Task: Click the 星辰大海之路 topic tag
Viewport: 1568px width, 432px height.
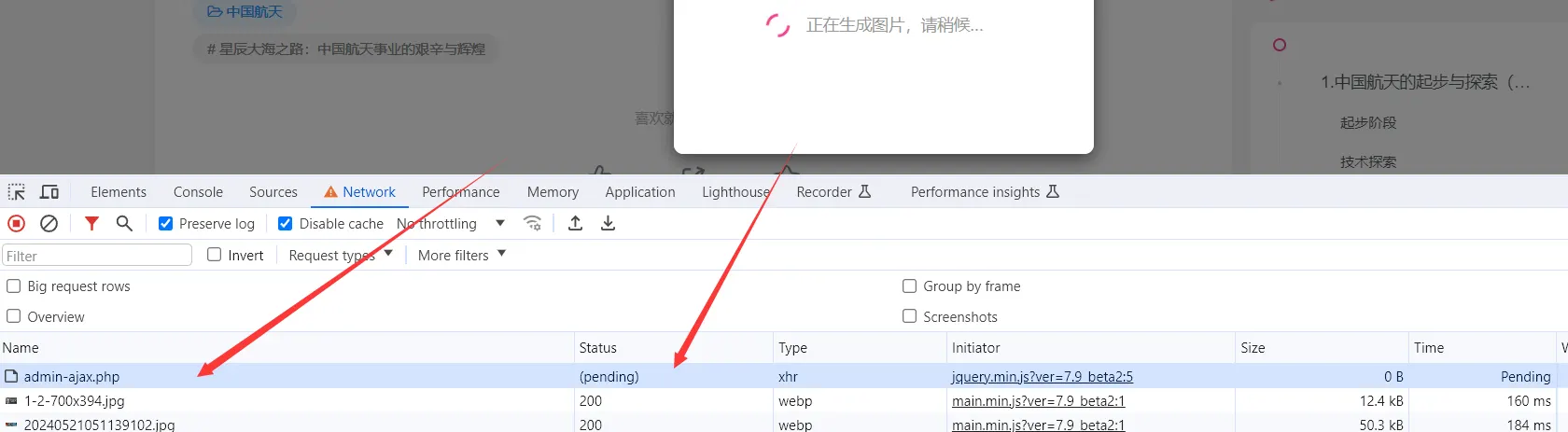Action: (346, 49)
